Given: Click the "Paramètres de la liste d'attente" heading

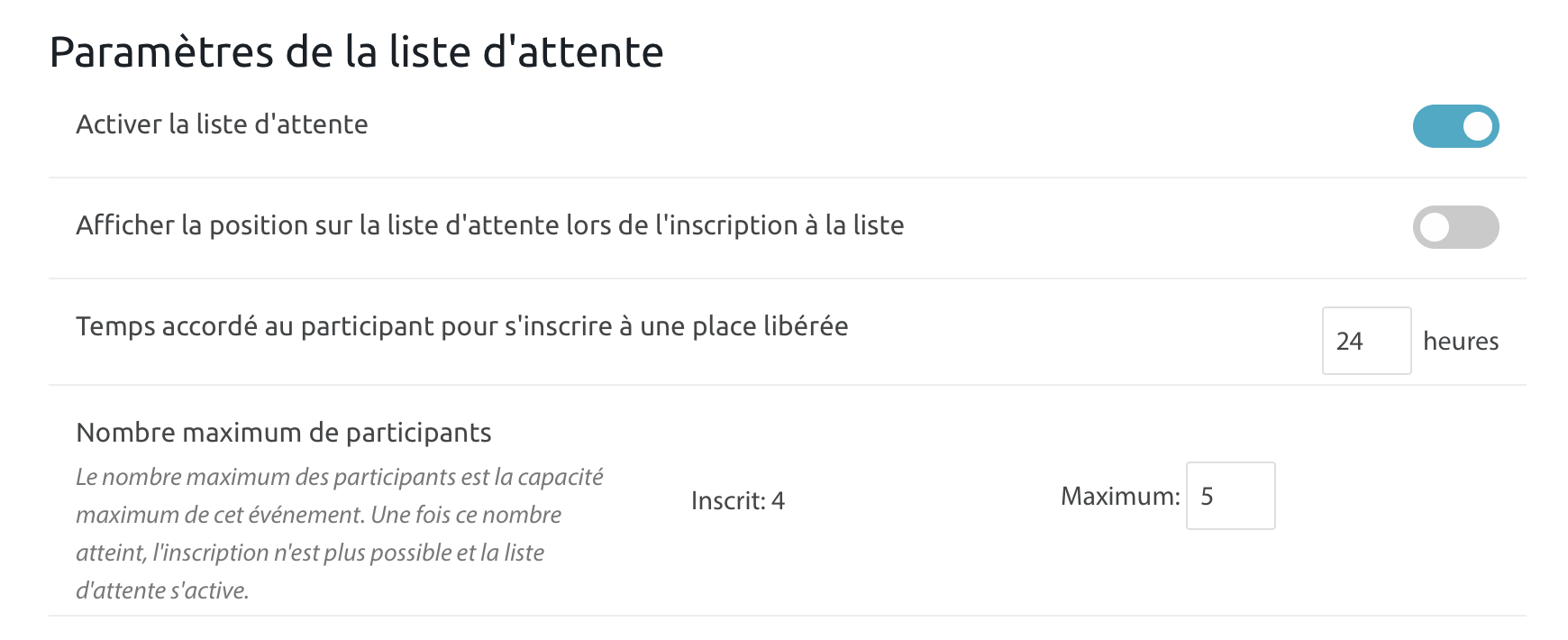Looking at the screenshot, I should click(x=356, y=52).
